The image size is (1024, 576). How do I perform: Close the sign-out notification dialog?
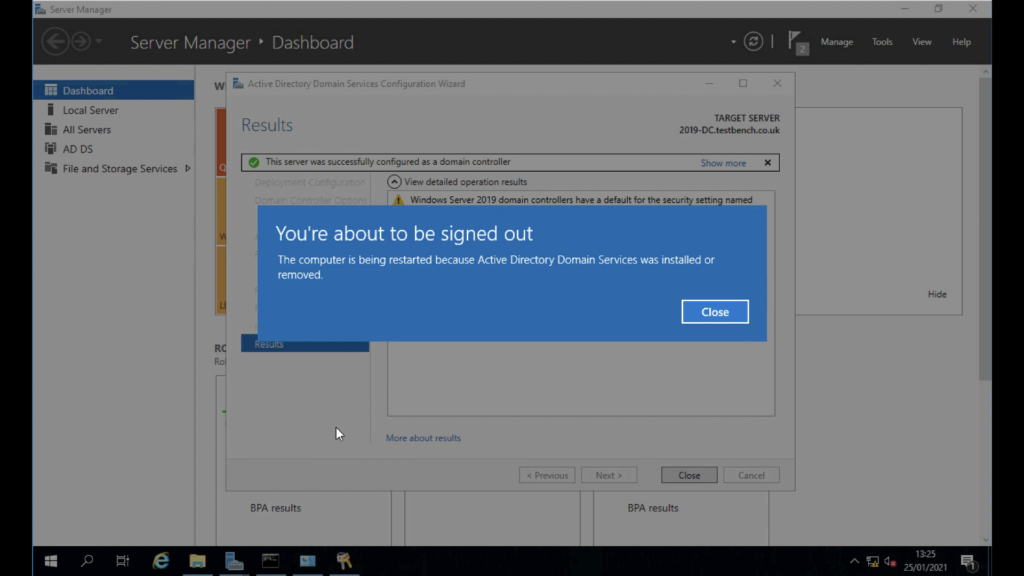(714, 312)
